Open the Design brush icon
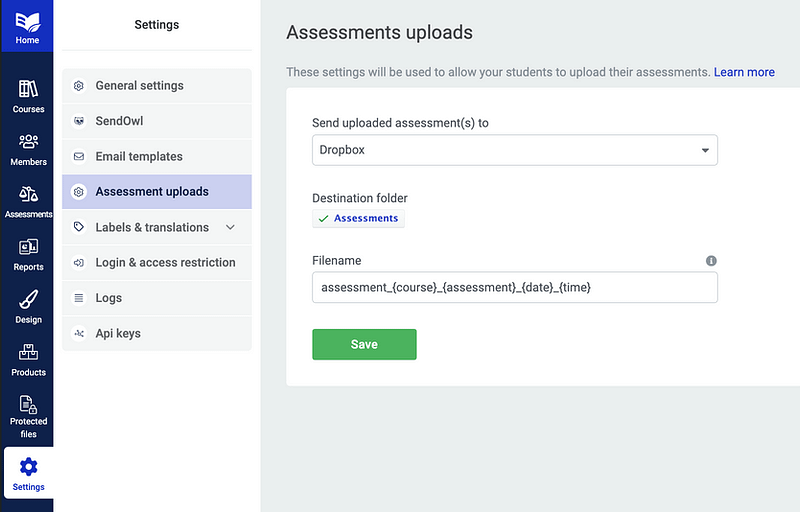 [28, 300]
